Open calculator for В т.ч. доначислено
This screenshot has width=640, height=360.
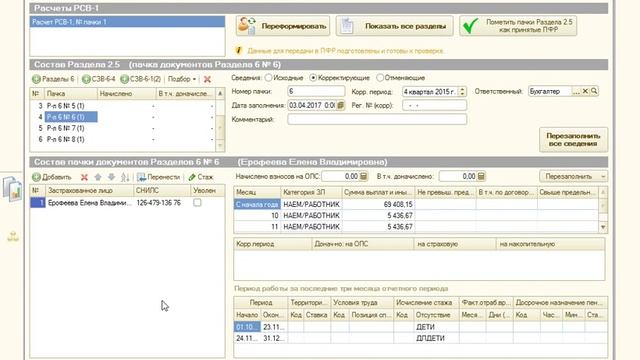481,176
